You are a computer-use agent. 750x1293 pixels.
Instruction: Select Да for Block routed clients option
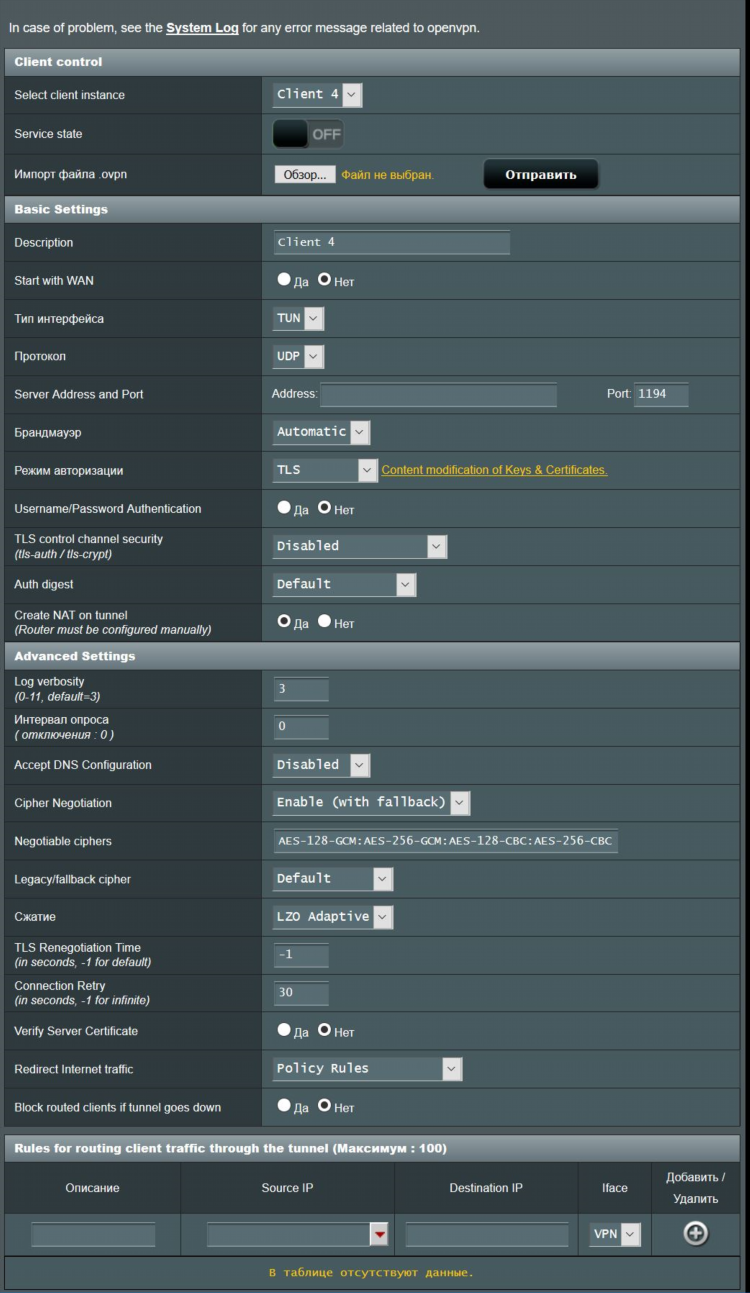tap(284, 1106)
